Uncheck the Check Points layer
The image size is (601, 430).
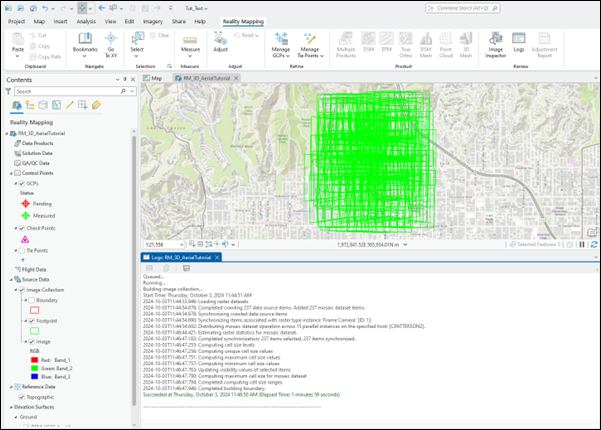coord(21,227)
